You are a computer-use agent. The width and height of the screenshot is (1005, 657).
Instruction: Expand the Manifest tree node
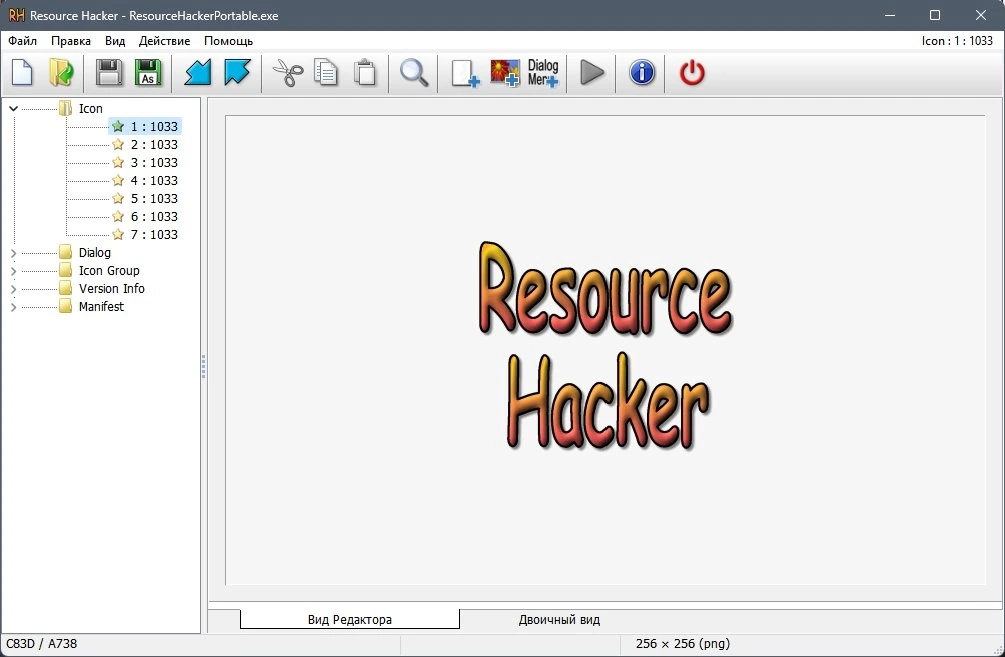tap(13, 307)
